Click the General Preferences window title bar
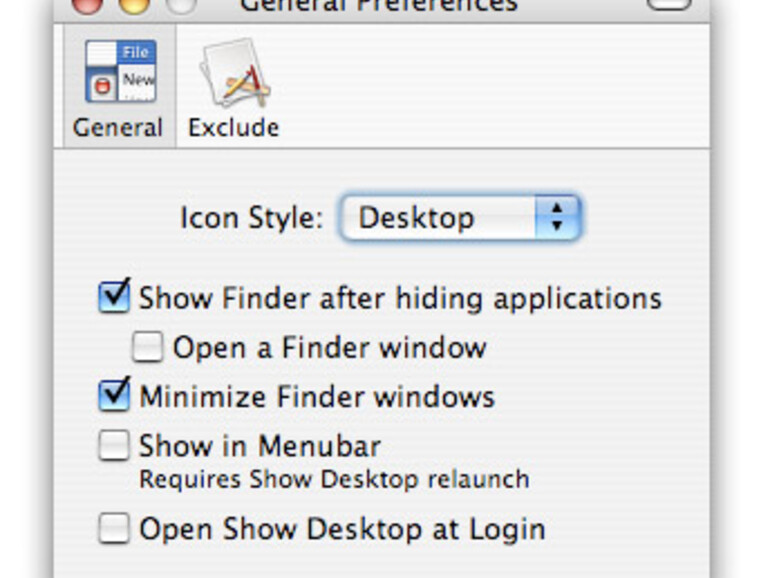 point(380,5)
